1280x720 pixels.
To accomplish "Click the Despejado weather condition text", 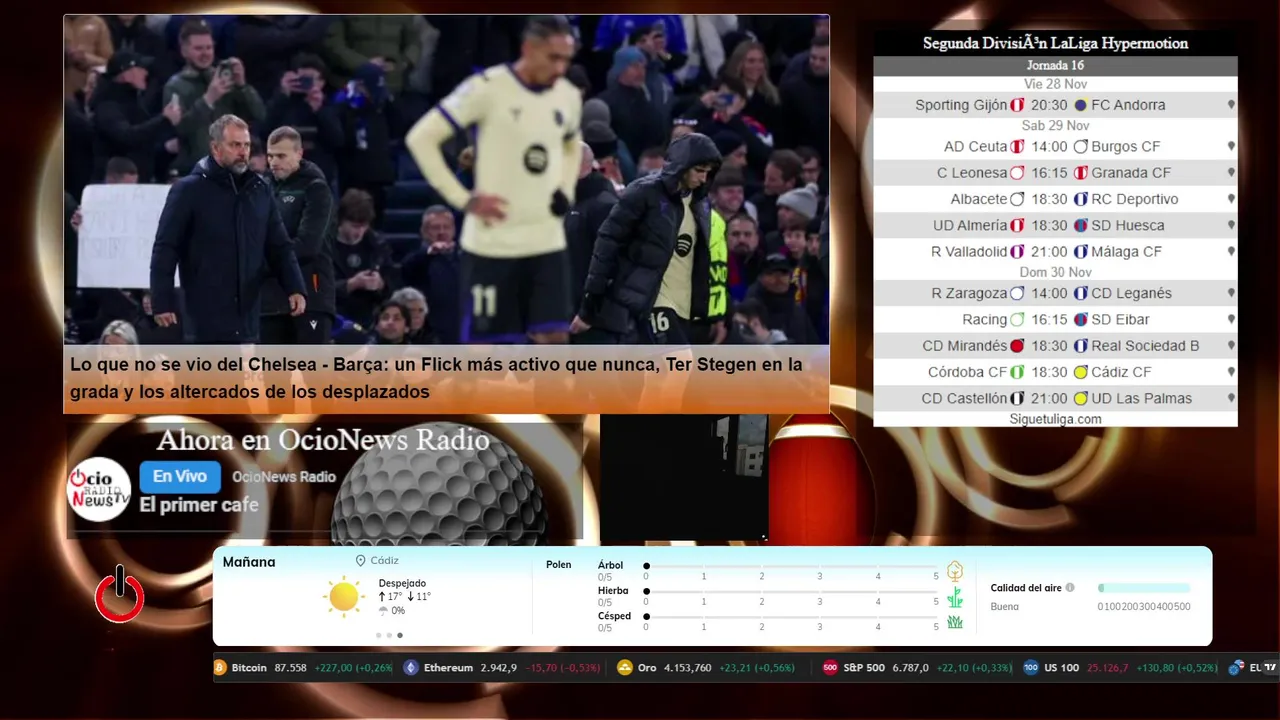I will pos(402,583).
